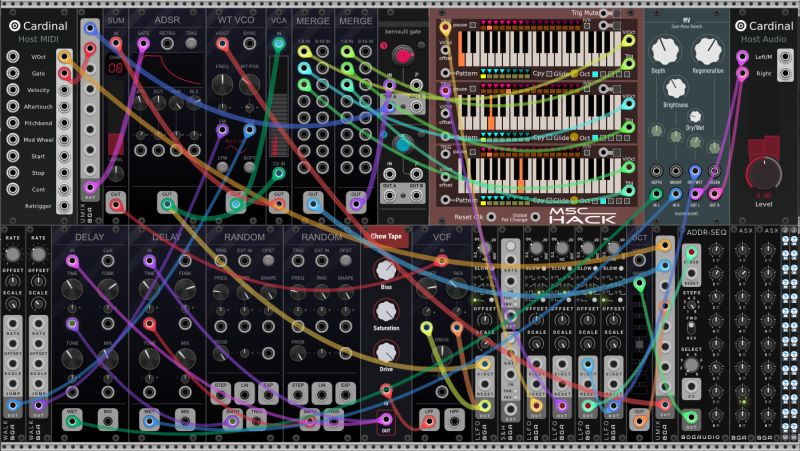The height and width of the screenshot is (451, 800).
Task: Adjust the Chow Tape Saturation knob
Action: click(386, 312)
